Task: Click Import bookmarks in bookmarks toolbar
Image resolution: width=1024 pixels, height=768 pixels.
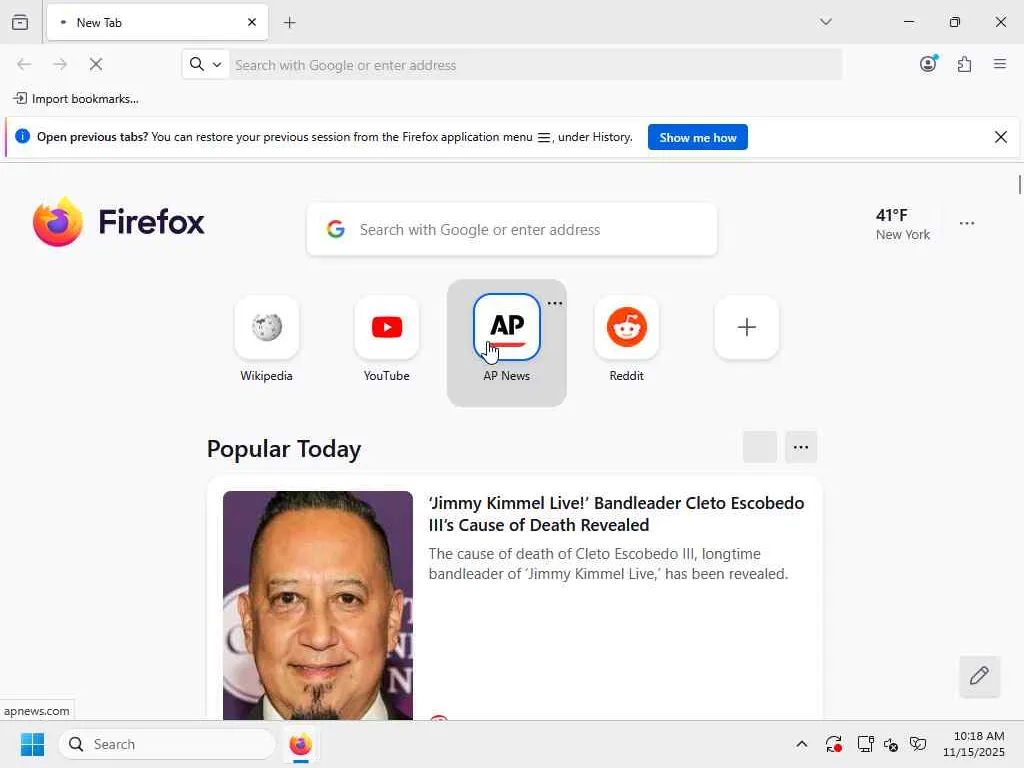Action: [x=76, y=99]
